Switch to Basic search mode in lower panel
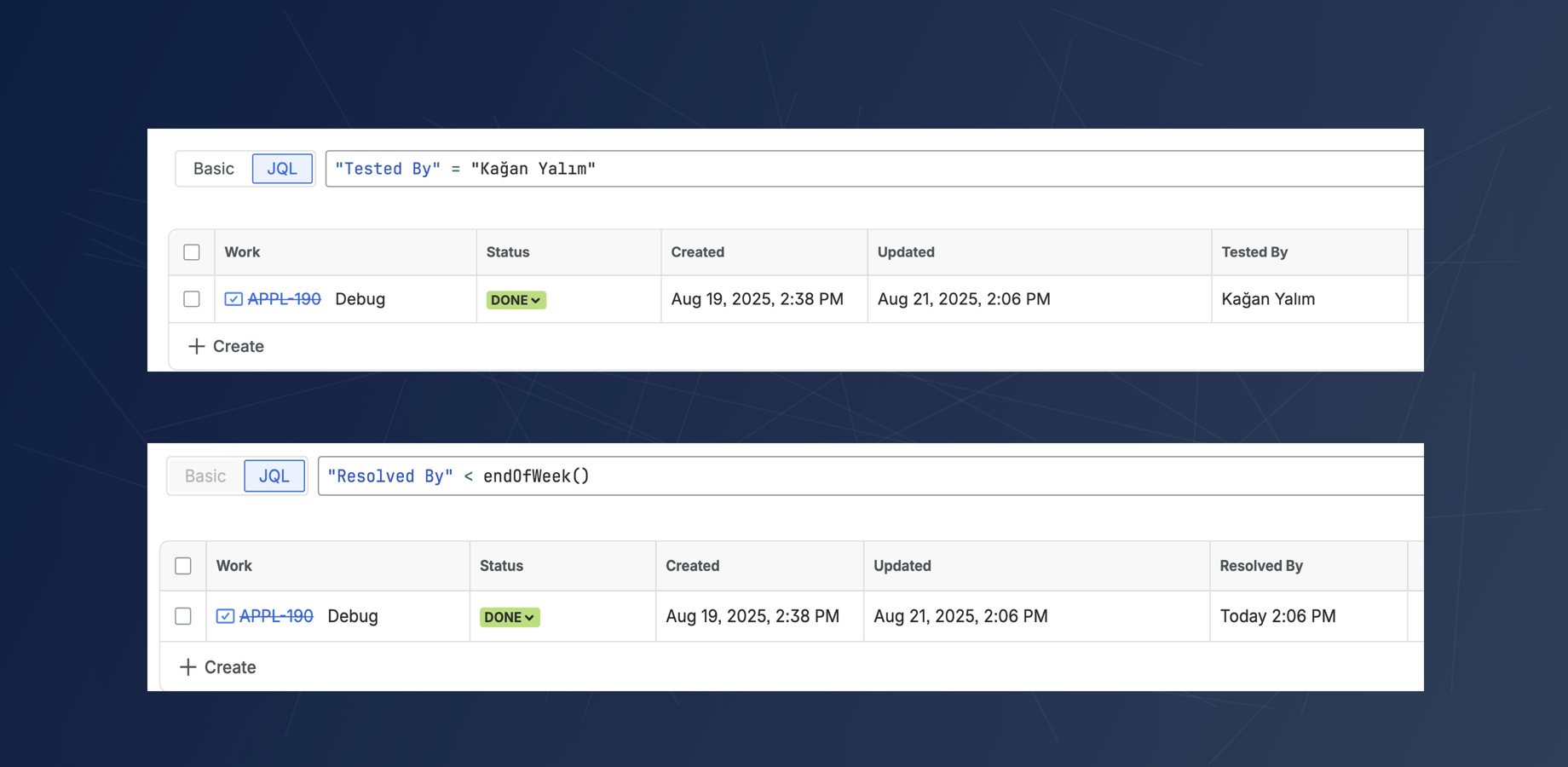This screenshot has height=767, width=1568. 205,476
